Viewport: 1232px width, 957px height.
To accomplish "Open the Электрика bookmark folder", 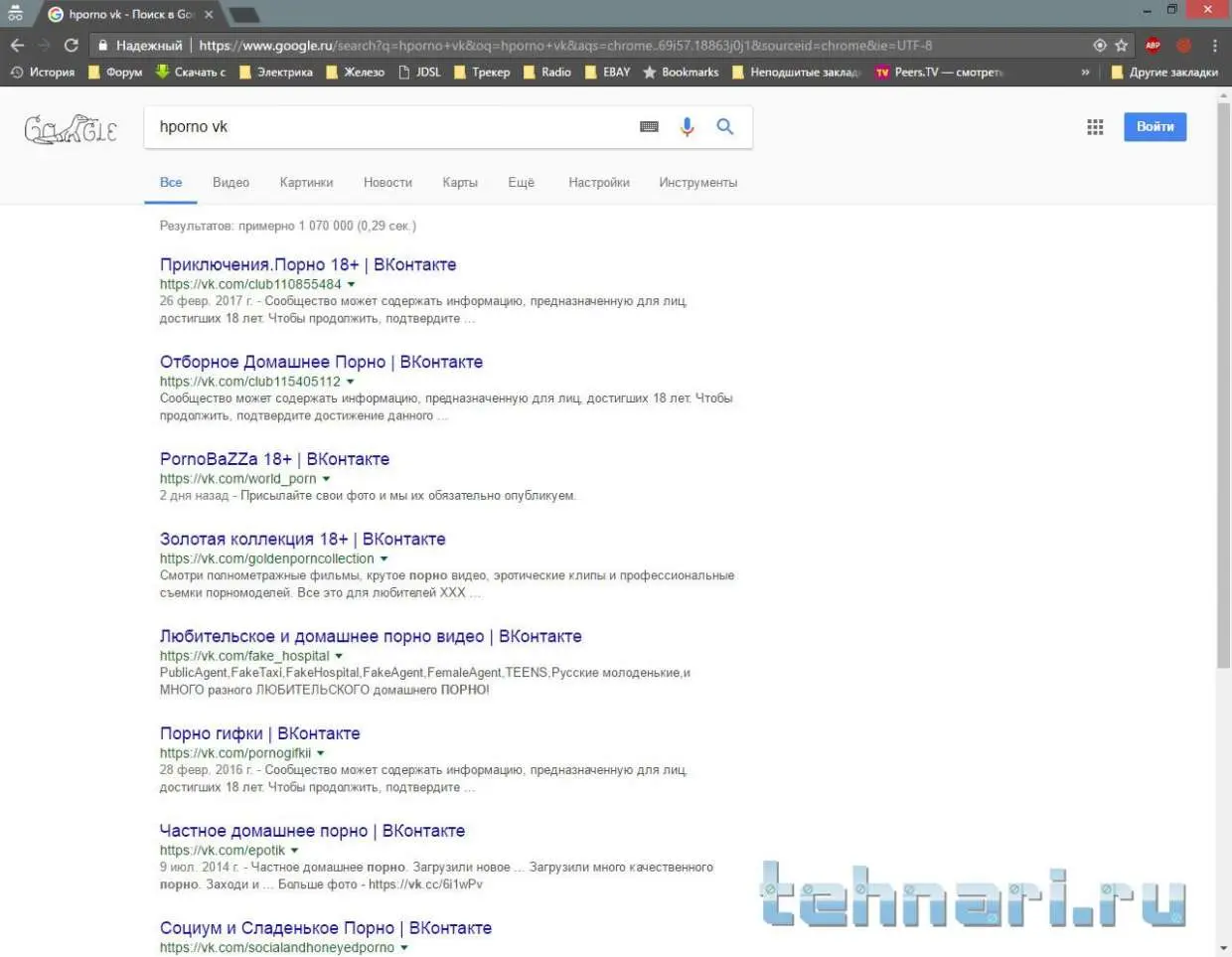I will click(275, 72).
